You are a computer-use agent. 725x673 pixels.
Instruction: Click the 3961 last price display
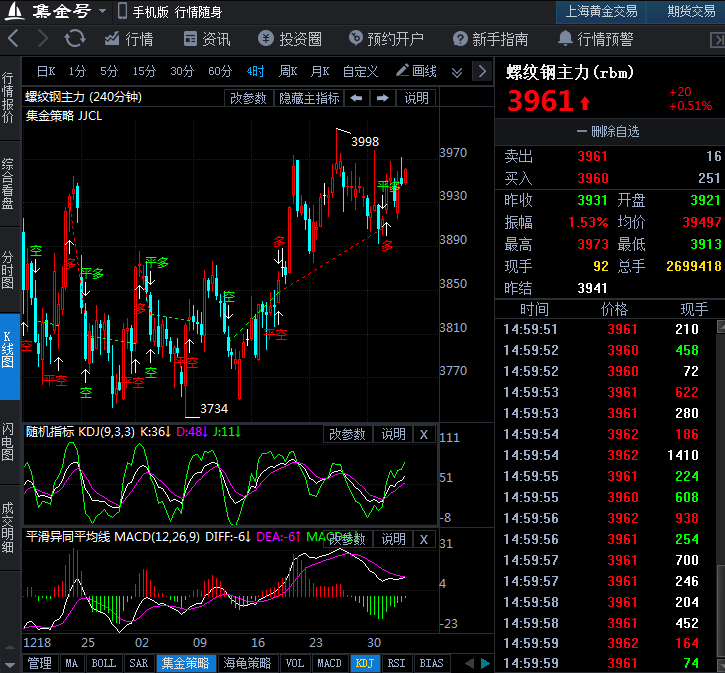pos(541,100)
